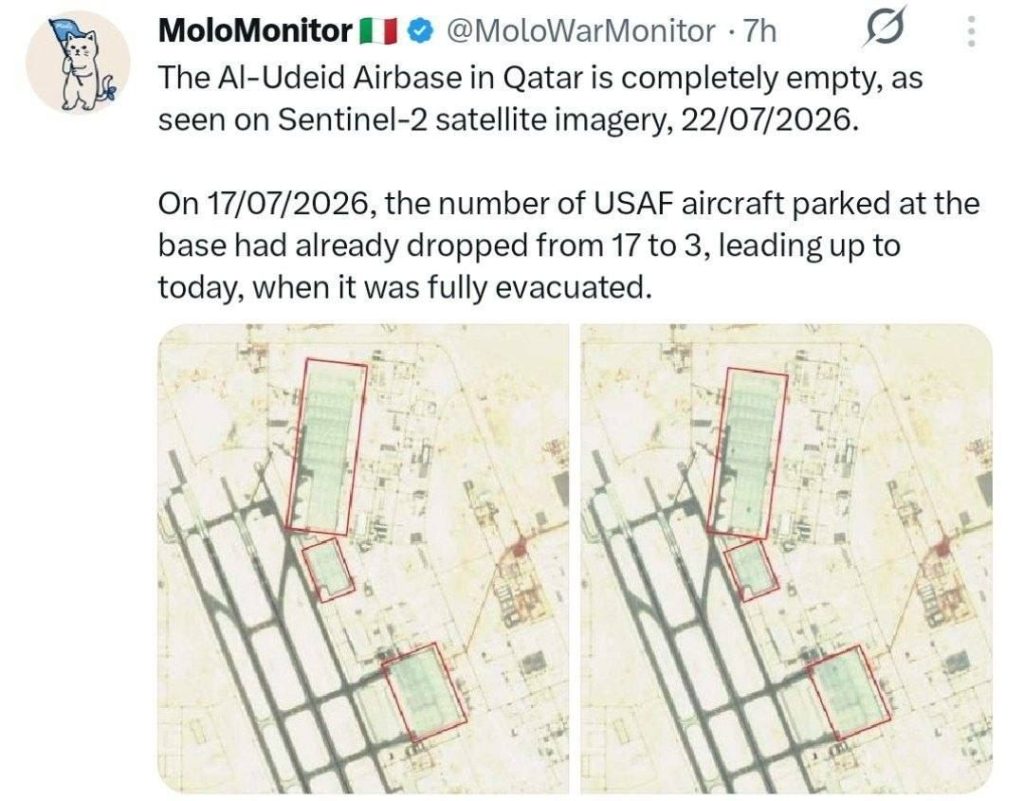Click the large red-outlined apron in left image
Image resolution: width=1024 pixels, height=801 pixels.
[x=327, y=446]
